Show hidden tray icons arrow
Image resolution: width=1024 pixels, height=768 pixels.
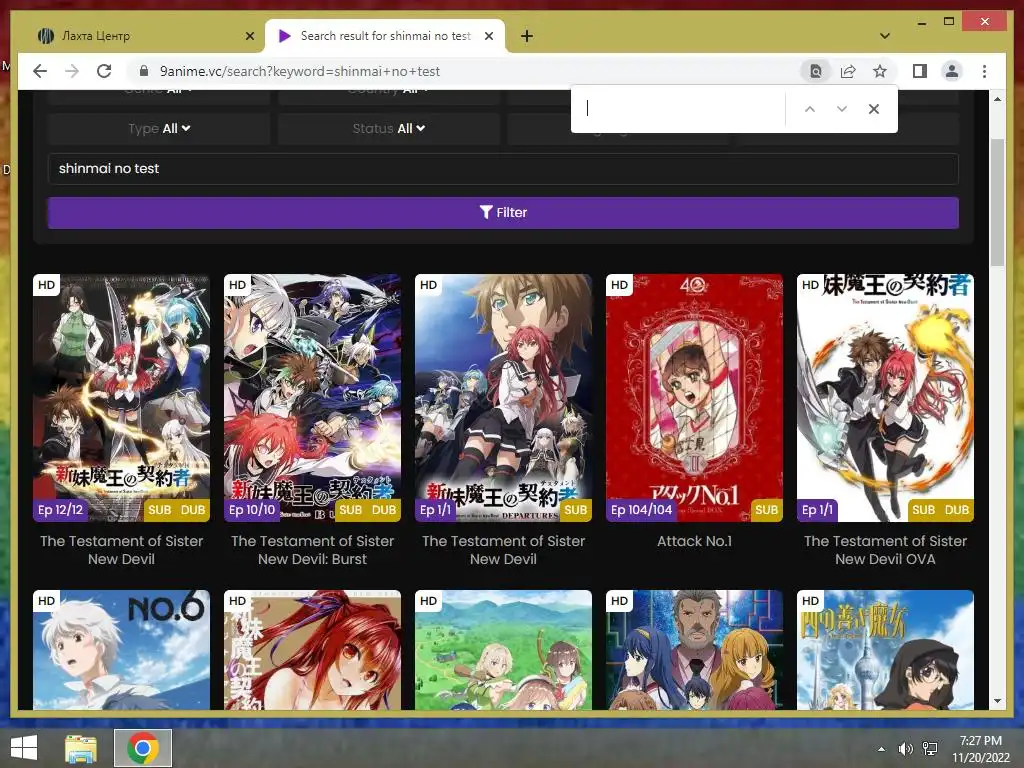click(882, 748)
